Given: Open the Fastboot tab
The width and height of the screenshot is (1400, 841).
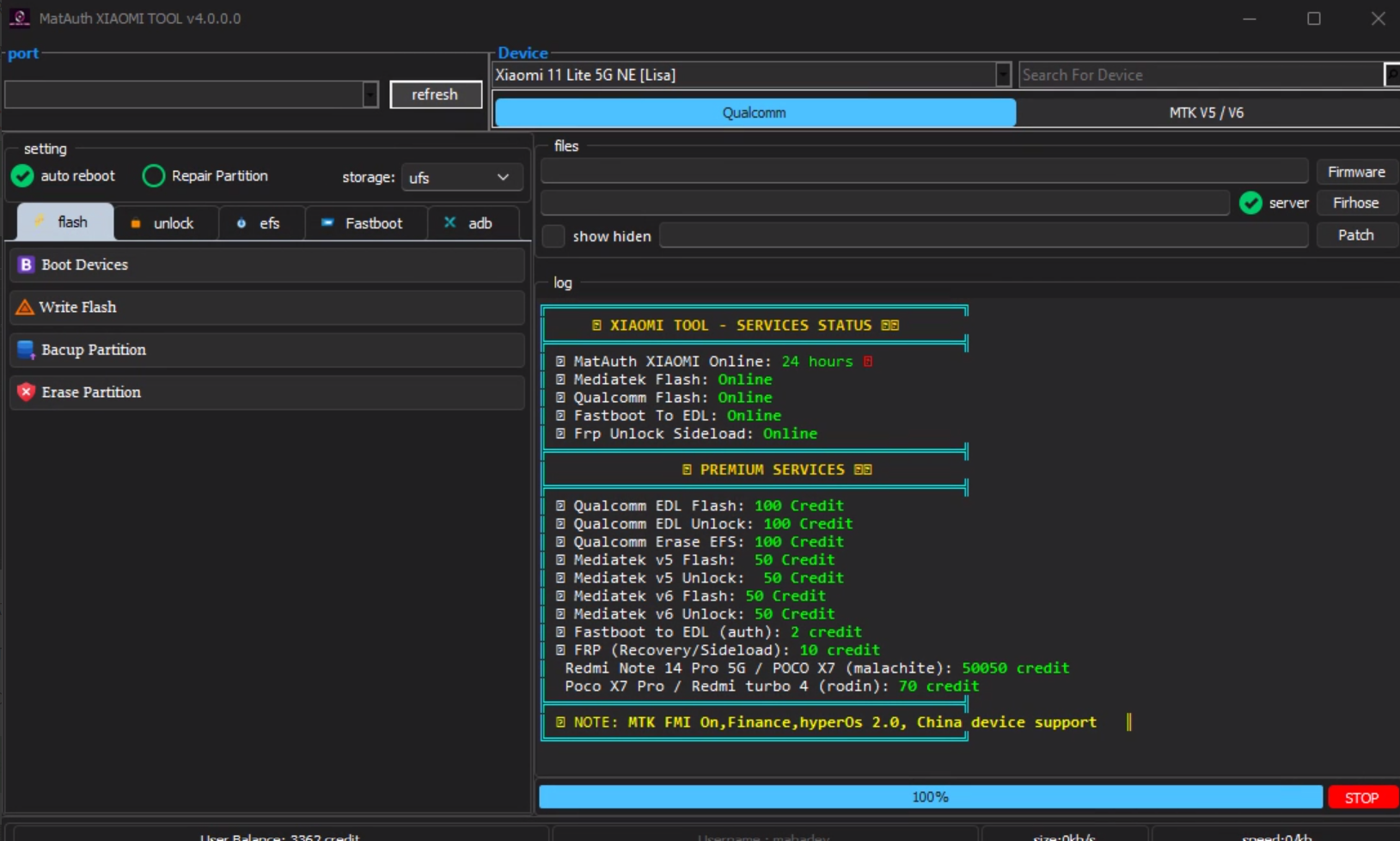Looking at the screenshot, I should (366, 223).
